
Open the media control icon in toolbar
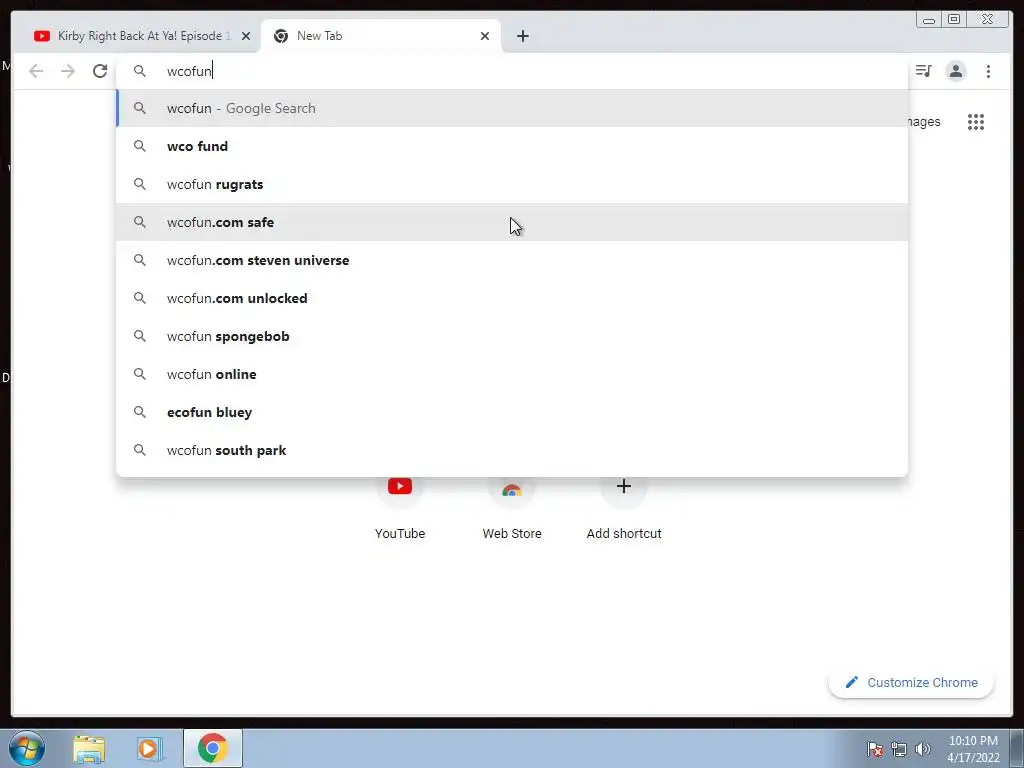click(x=923, y=71)
